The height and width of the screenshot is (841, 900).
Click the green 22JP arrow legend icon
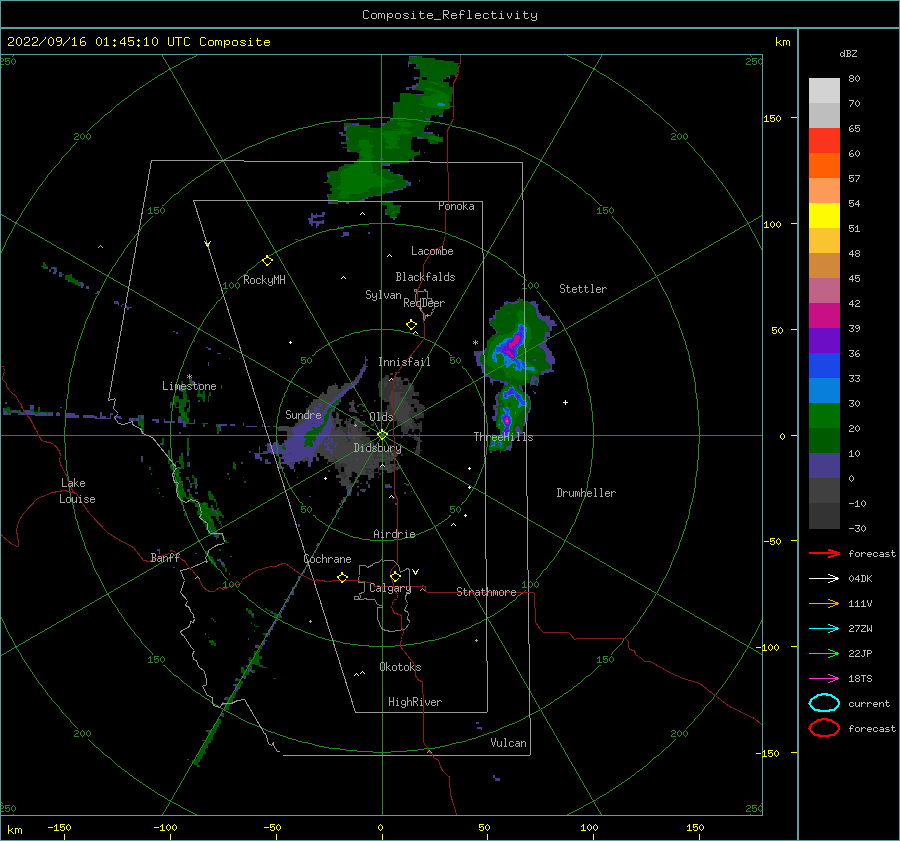pos(824,653)
